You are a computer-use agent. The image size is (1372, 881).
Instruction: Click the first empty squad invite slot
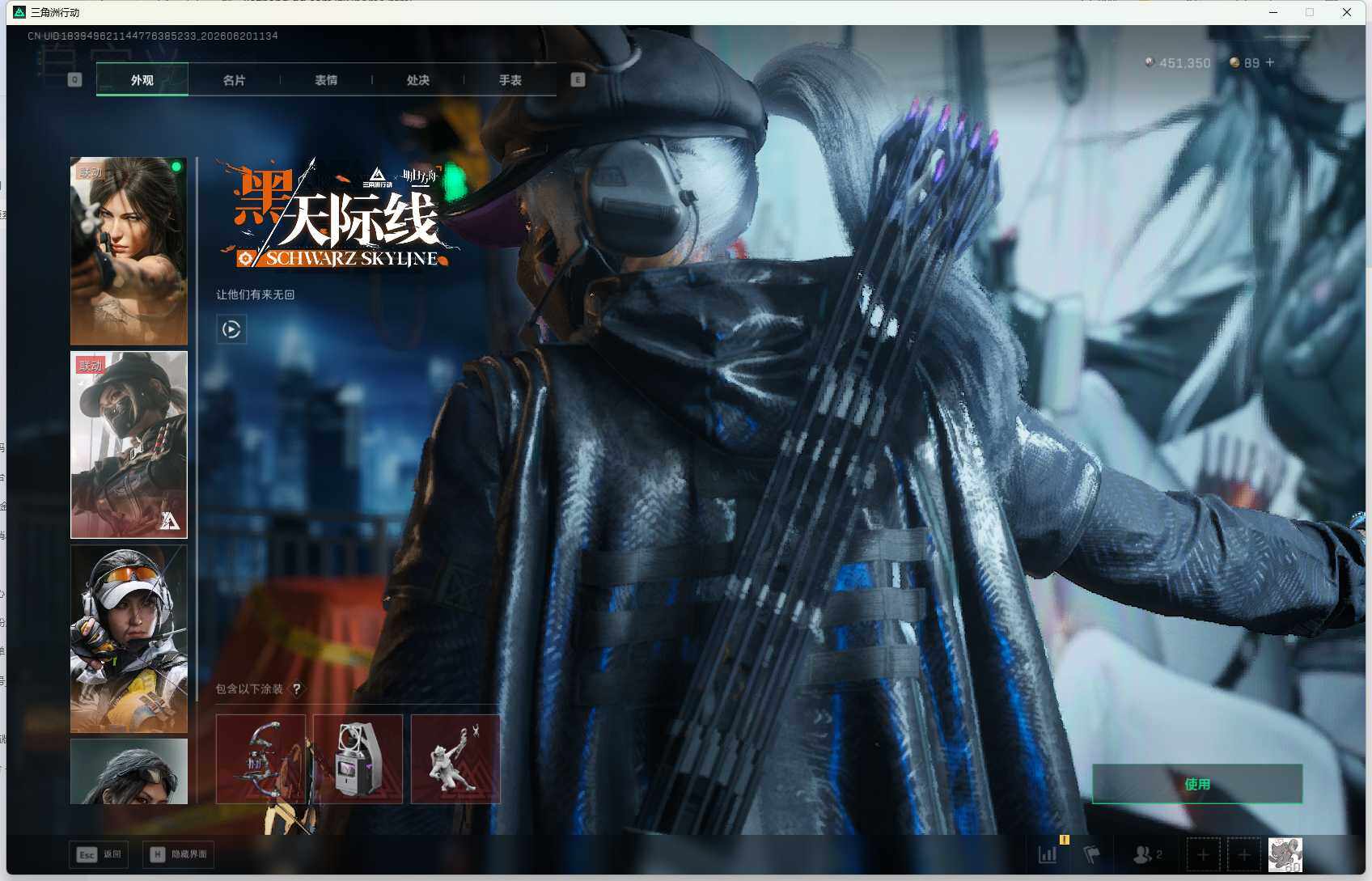pos(1203,854)
